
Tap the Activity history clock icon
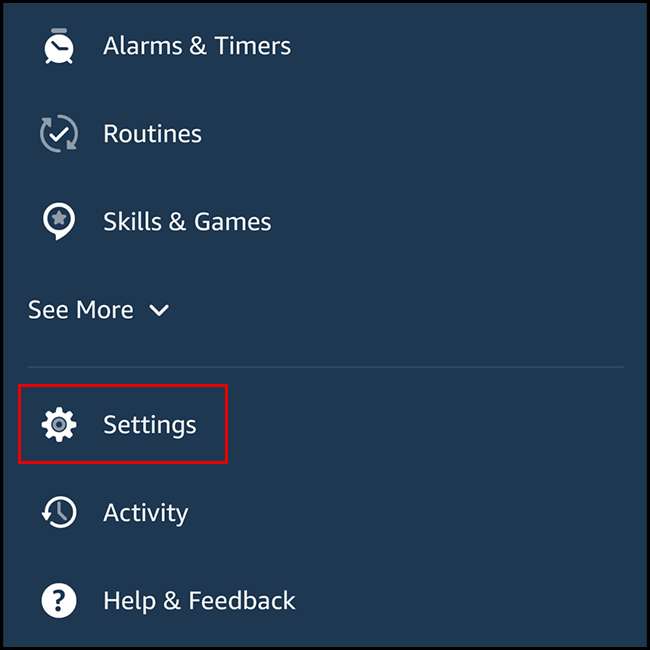pos(59,512)
